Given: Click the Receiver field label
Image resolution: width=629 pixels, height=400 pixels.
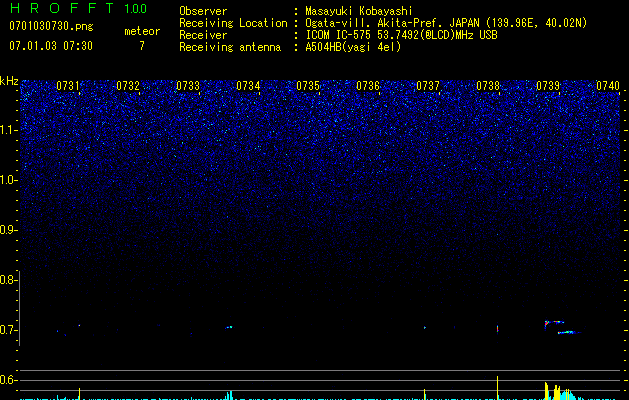Looking at the screenshot, I should [203, 35].
